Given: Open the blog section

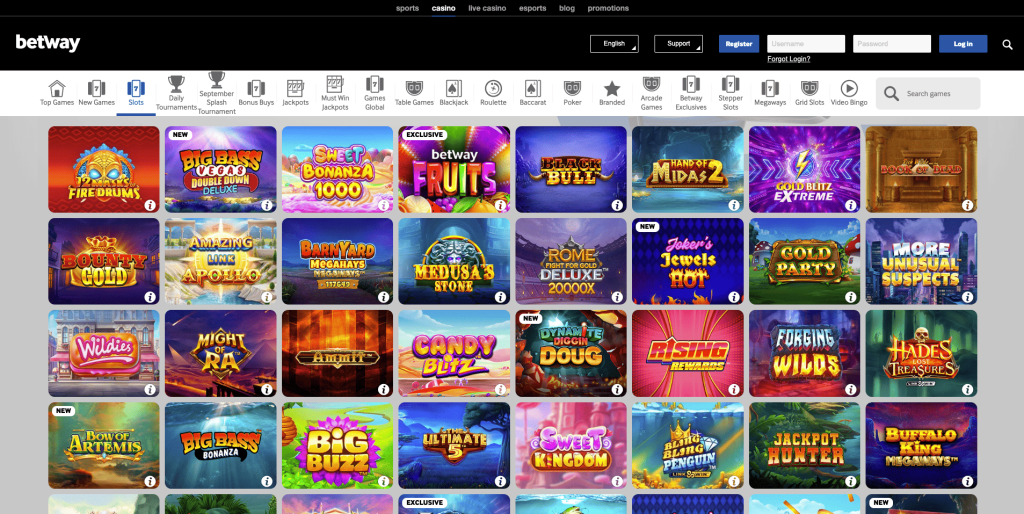Looking at the screenshot, I should [x=567, y=8].
